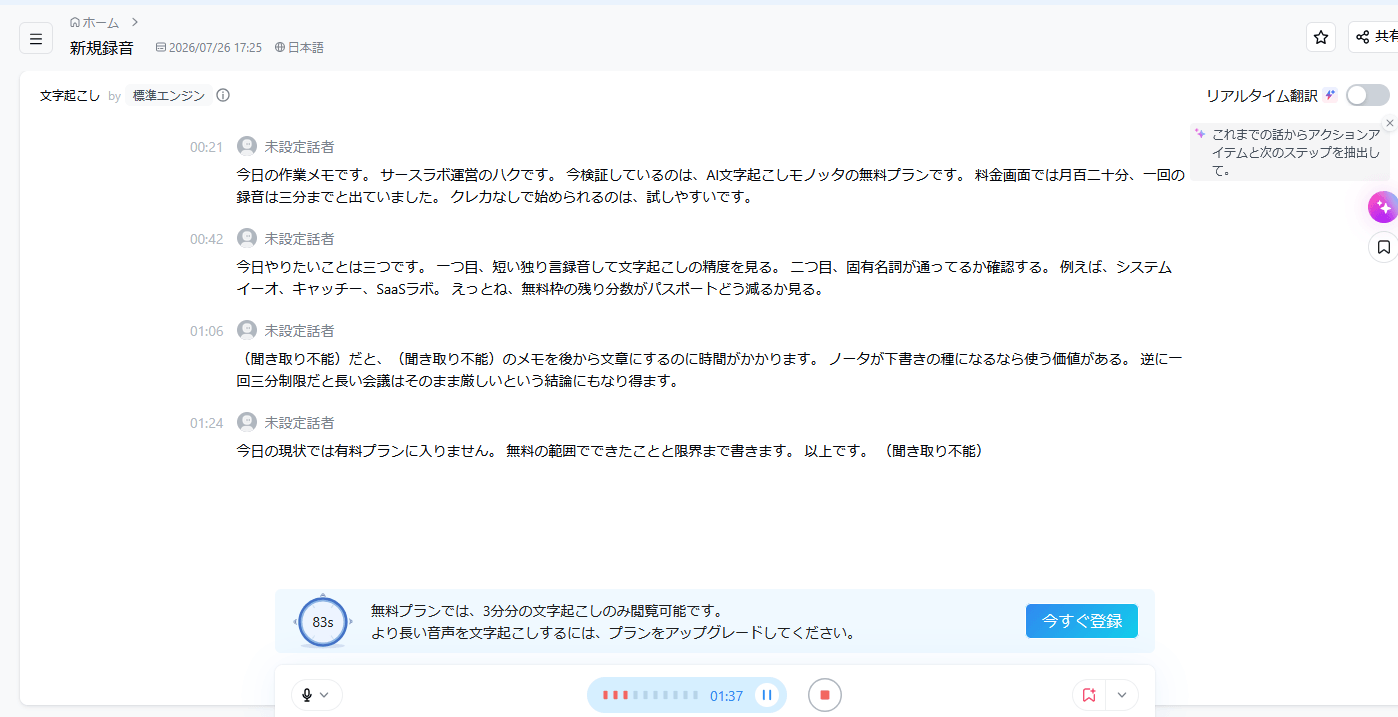Select 未設定話者 label at 01:24
The image size is (1398, 717).
(299, 423)
